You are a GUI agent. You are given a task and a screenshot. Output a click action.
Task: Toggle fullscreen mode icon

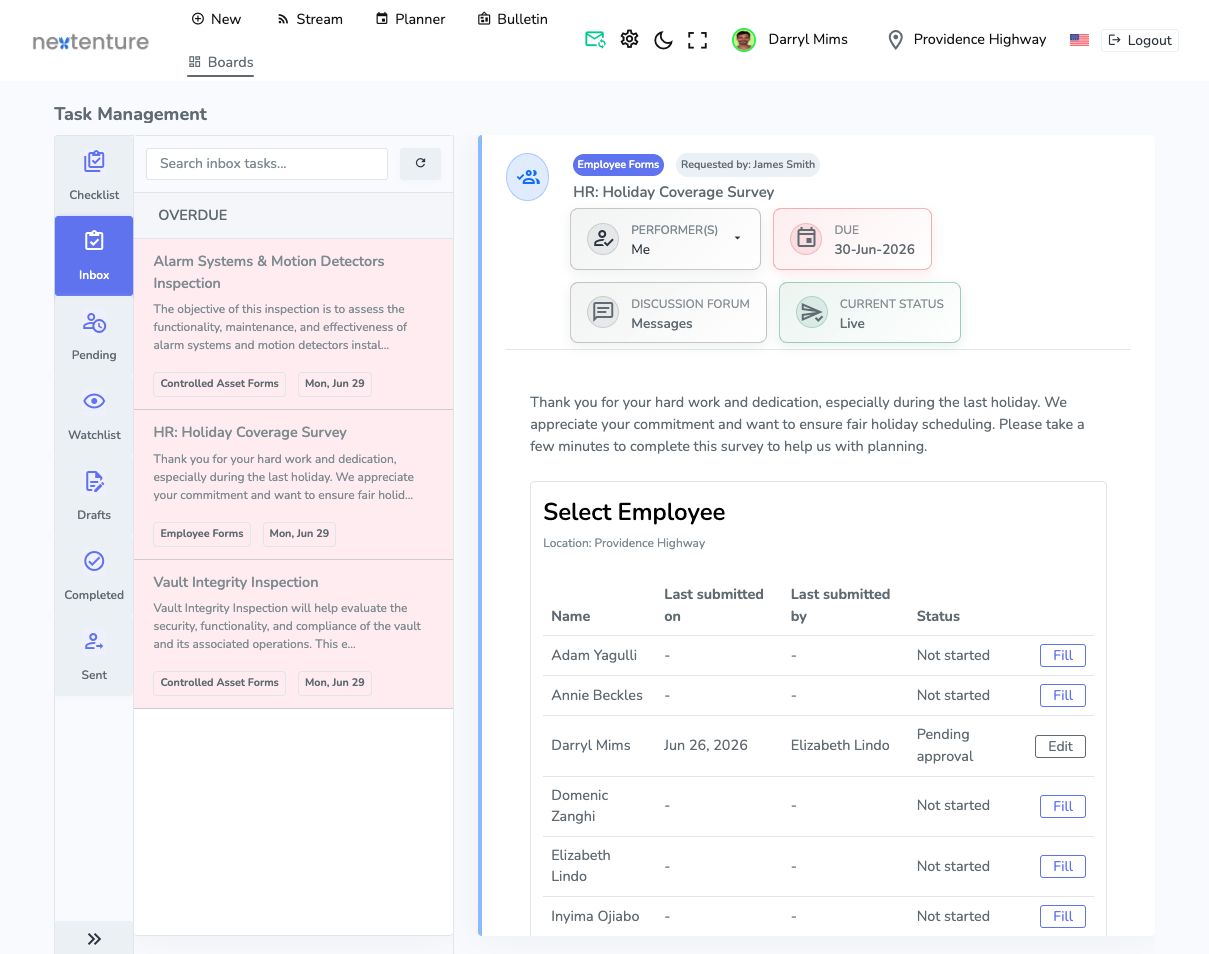click(x=698, y=40)
